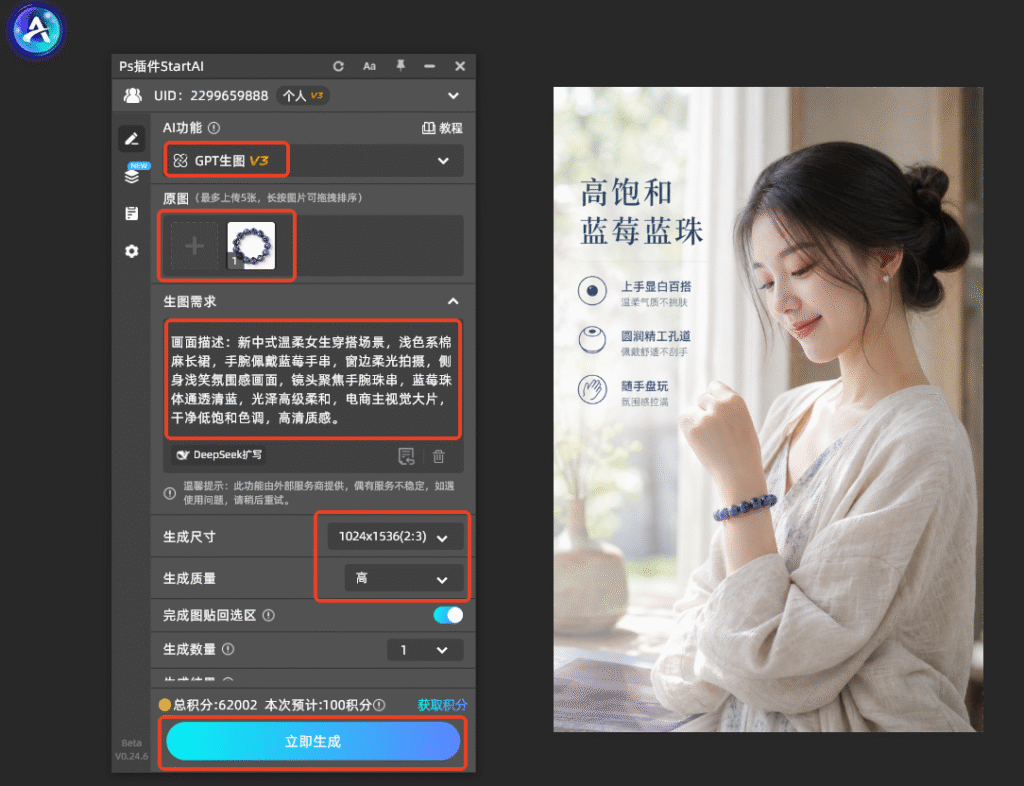Viewport: 1024px width, 786px height.
Task: Click the 个人 V3 membership badge
Action: 302,95
